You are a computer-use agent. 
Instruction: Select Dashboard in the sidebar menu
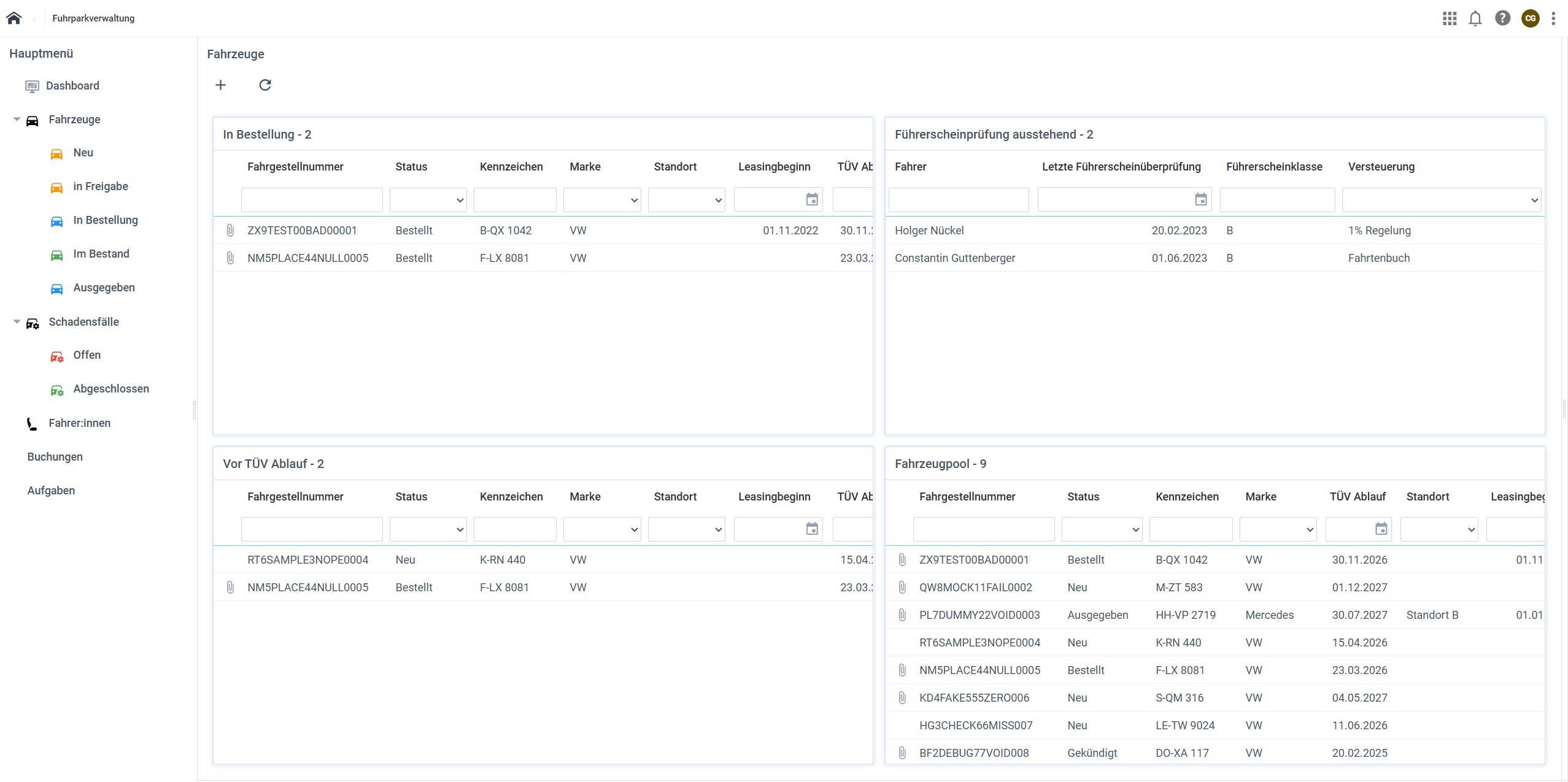[x=73, y=85]
